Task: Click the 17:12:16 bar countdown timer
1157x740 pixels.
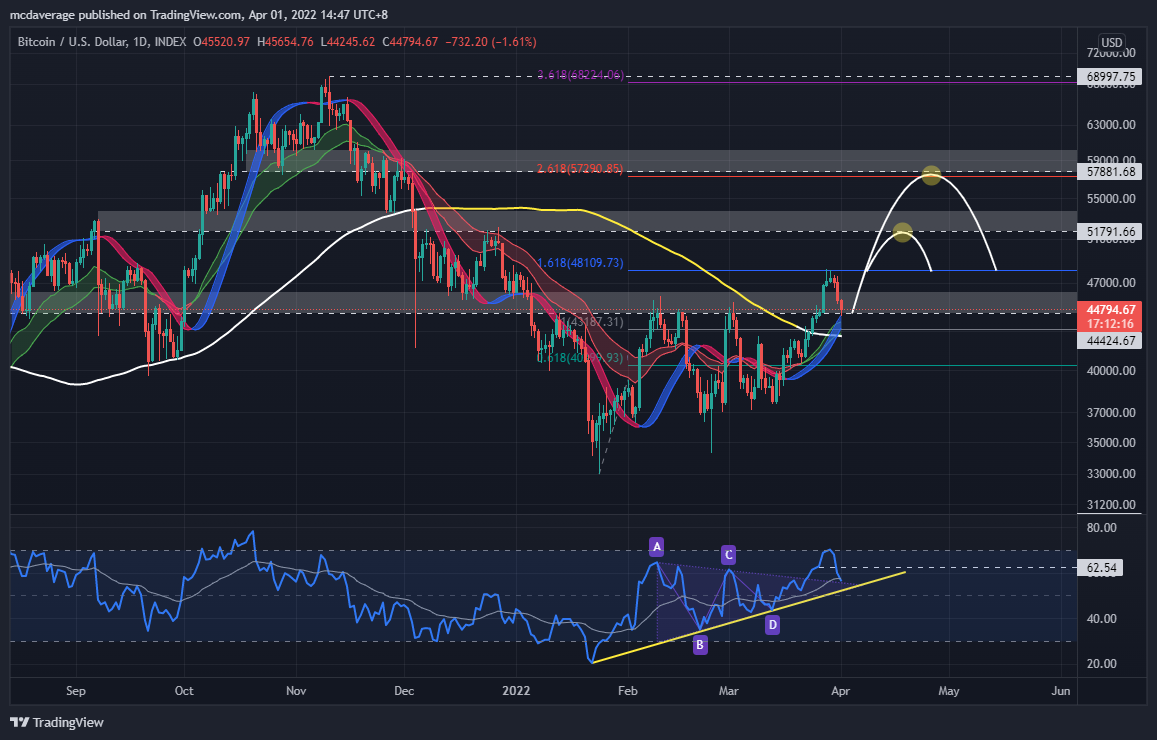Action: pos(1111,324)
